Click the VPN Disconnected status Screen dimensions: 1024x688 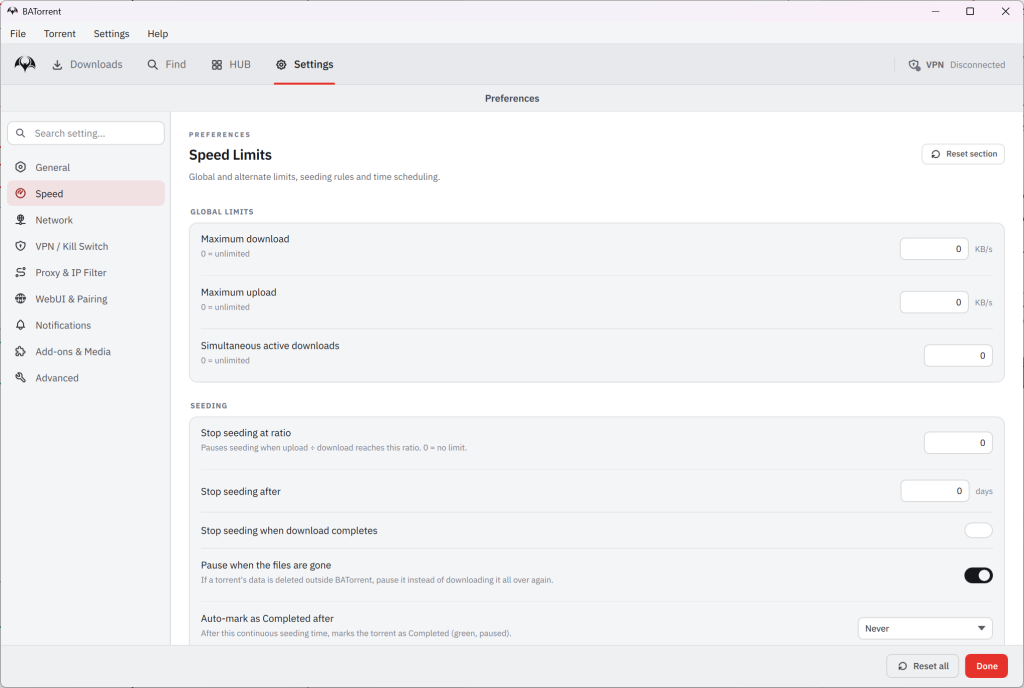(x=957, y=65)
